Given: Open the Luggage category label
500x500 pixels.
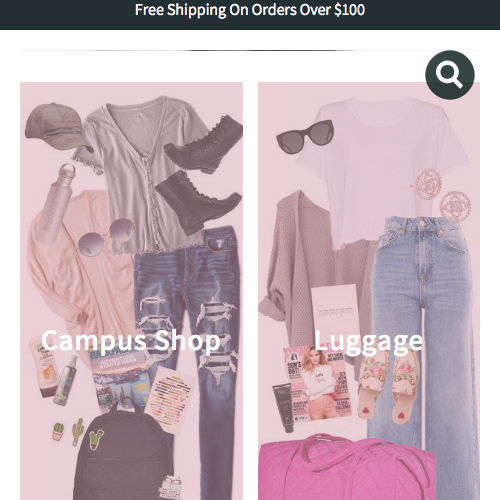Looking at the screenshot, I should (368, 341).
